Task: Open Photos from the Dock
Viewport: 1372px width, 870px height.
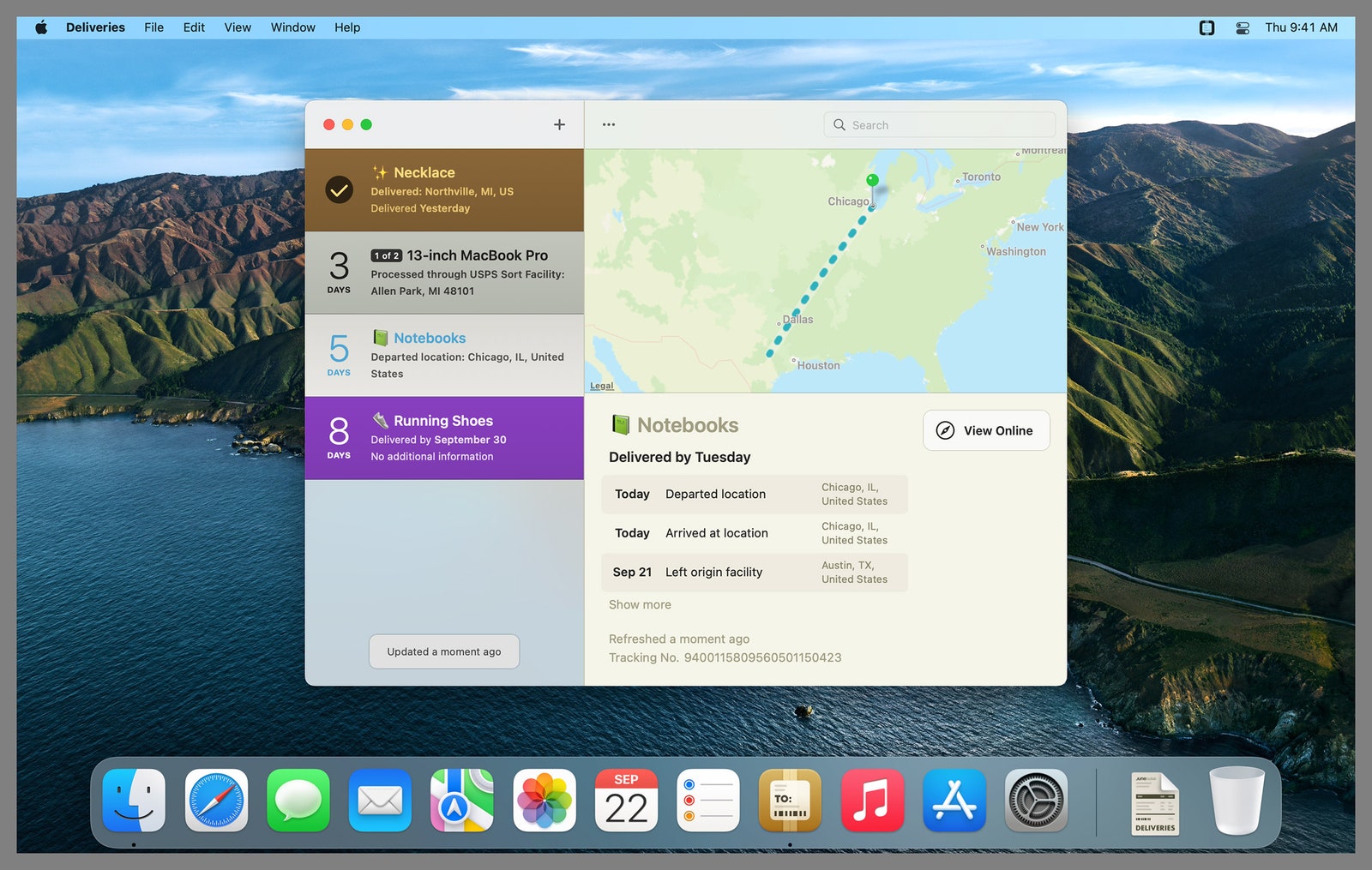Action: pos(545,801)
